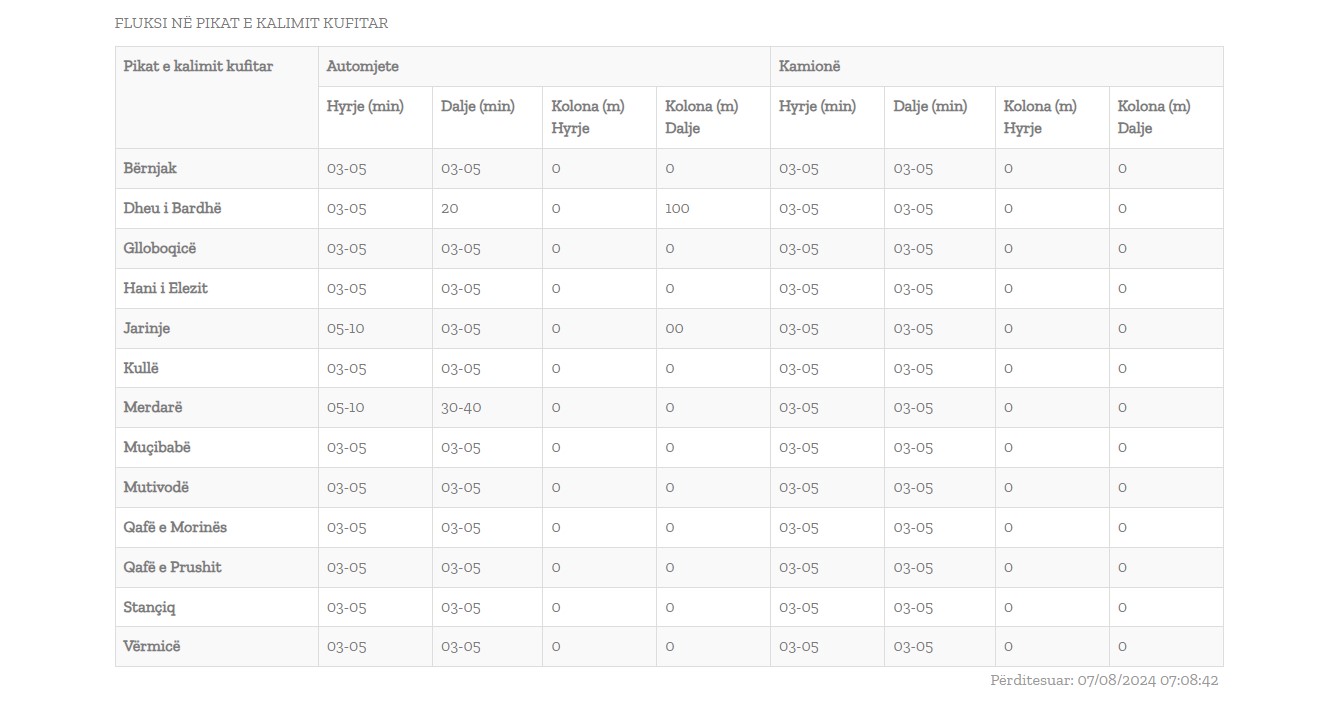Select the Muçibabë row label
This screenshot has height=715, width=1333.
point(157,447)
